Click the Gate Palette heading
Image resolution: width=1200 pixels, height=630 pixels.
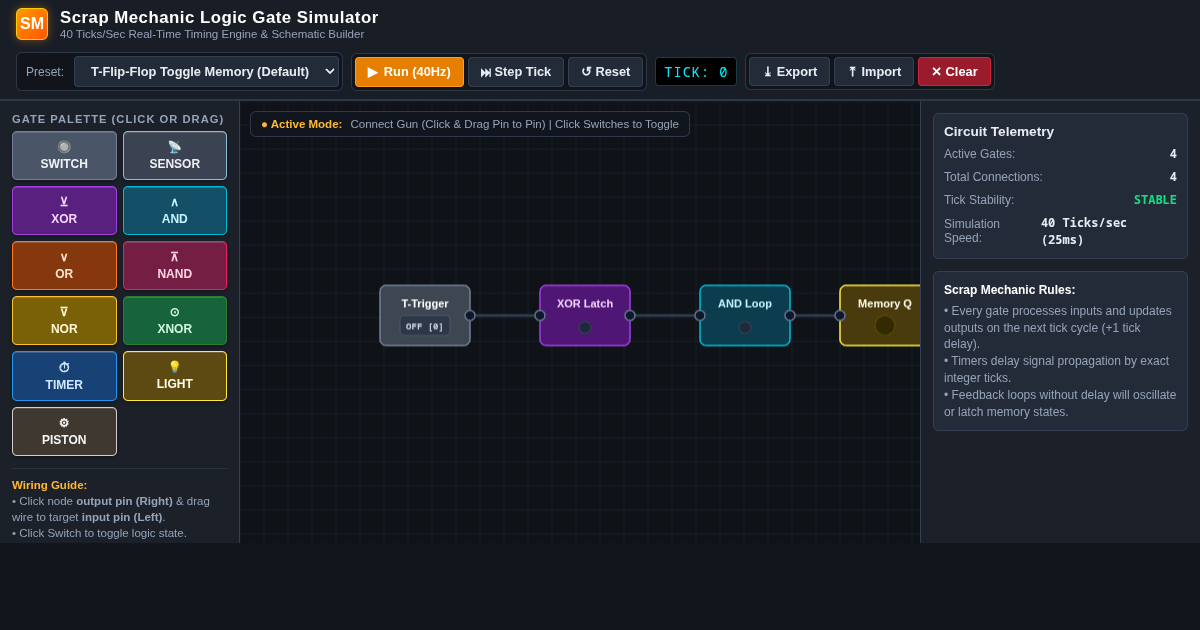tap(118, 119)
